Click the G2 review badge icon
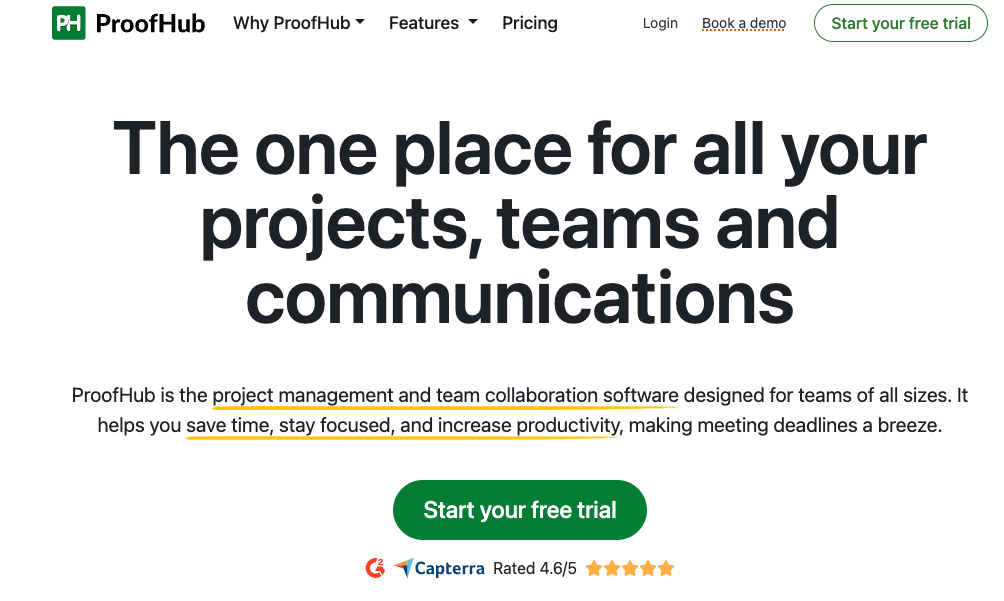 point(374,567)
